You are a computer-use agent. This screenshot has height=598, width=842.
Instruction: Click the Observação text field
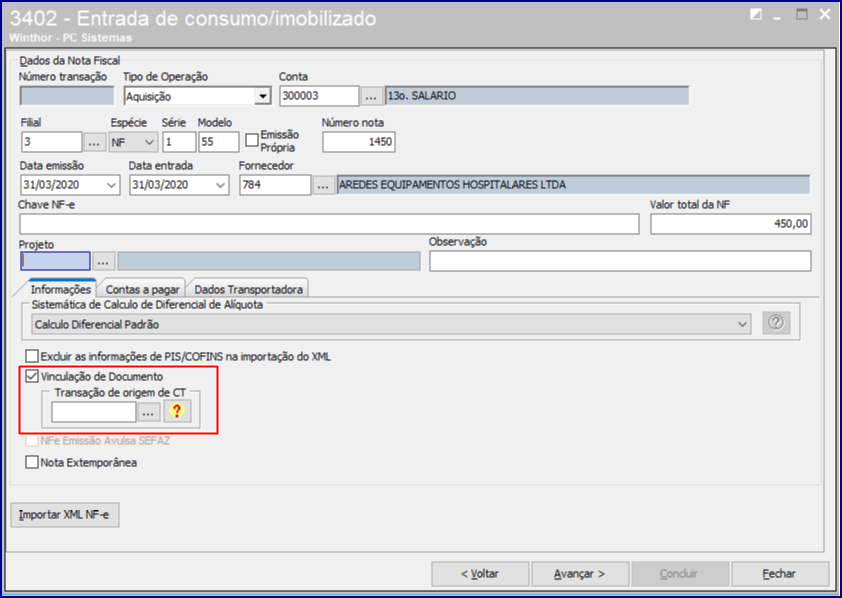pos(620,261)
